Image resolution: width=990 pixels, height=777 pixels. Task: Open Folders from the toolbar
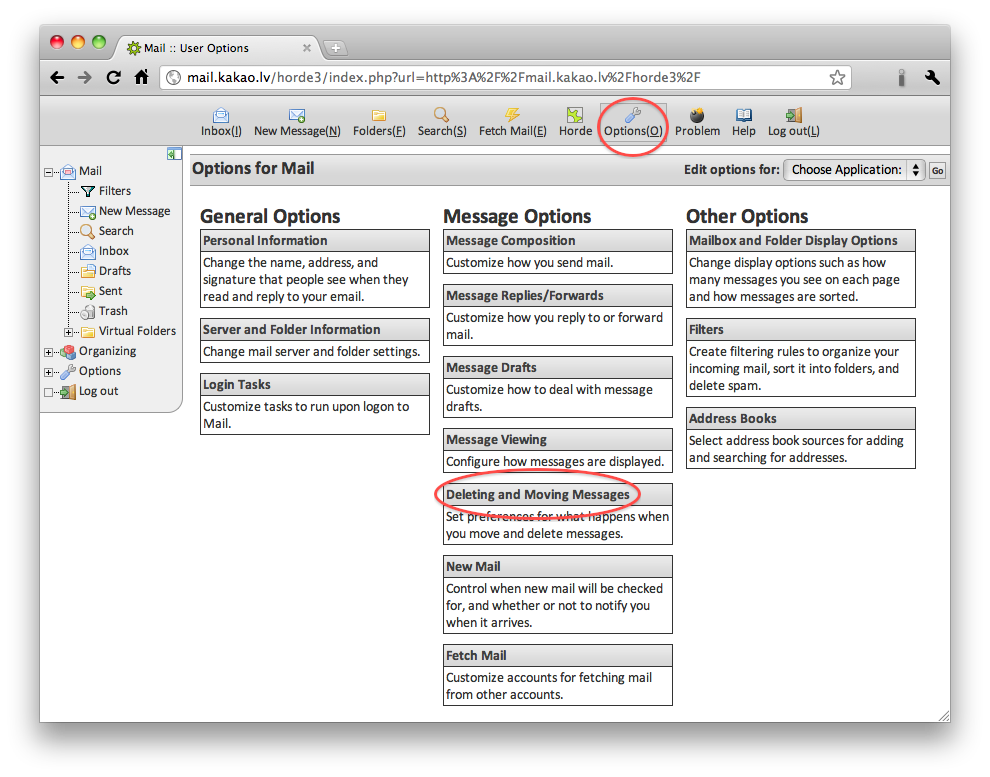[x=379, y=116]
